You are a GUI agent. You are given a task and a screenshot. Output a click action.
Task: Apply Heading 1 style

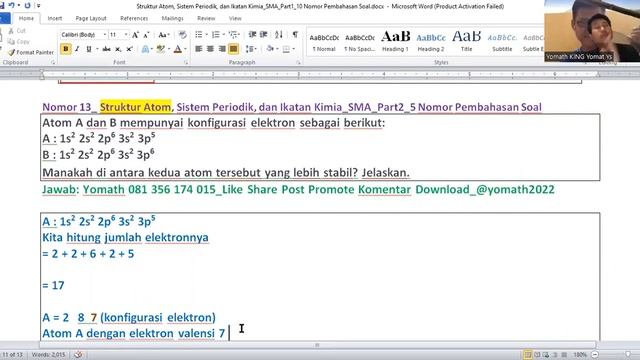coord(395,42)
